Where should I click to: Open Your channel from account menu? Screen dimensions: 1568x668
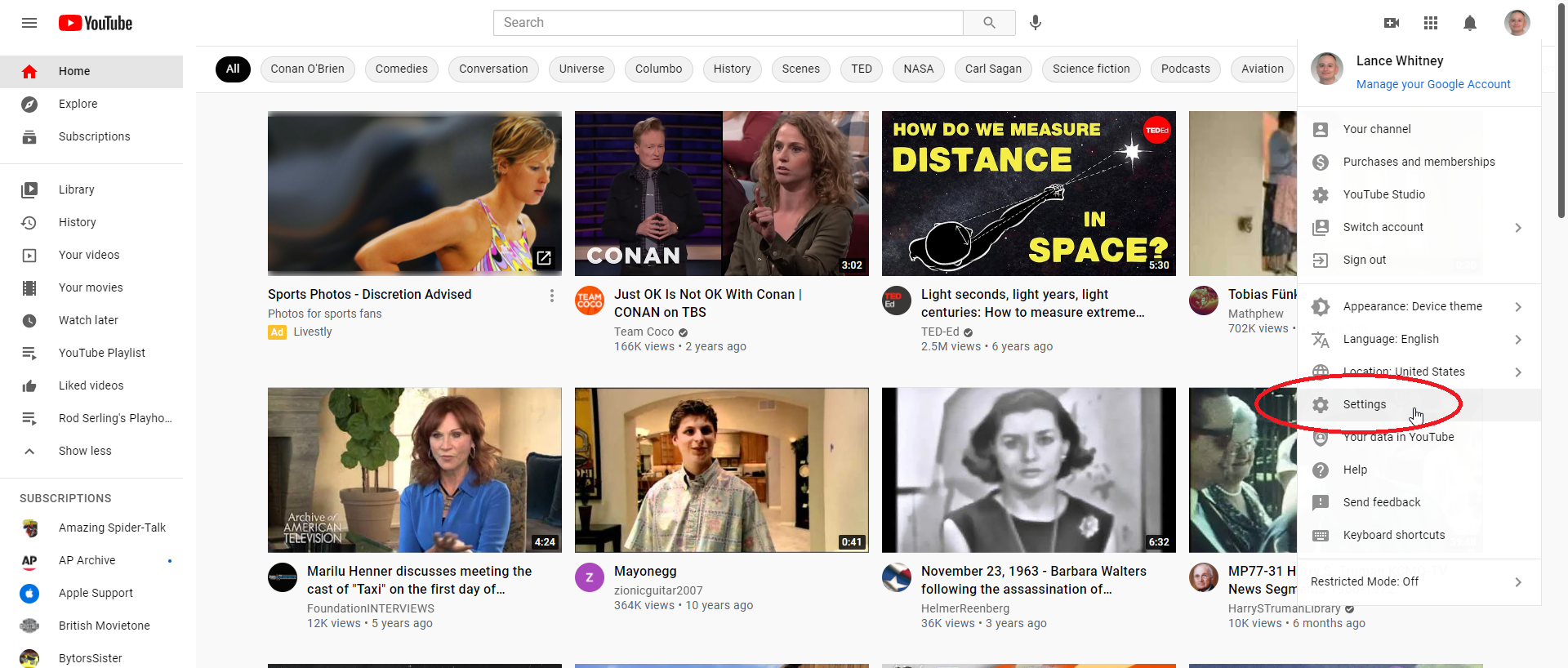(x=1419, y=129)
